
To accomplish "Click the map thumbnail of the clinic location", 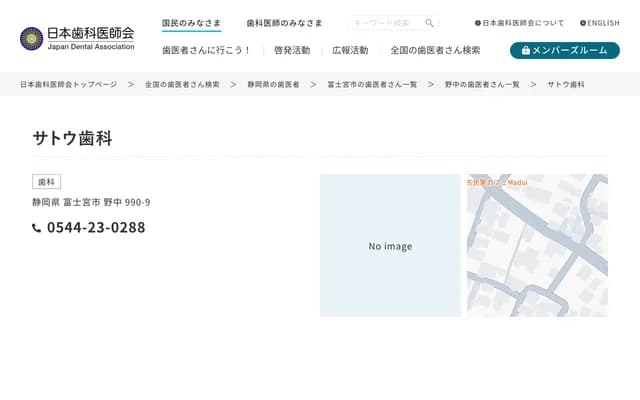I will (537, 245).
